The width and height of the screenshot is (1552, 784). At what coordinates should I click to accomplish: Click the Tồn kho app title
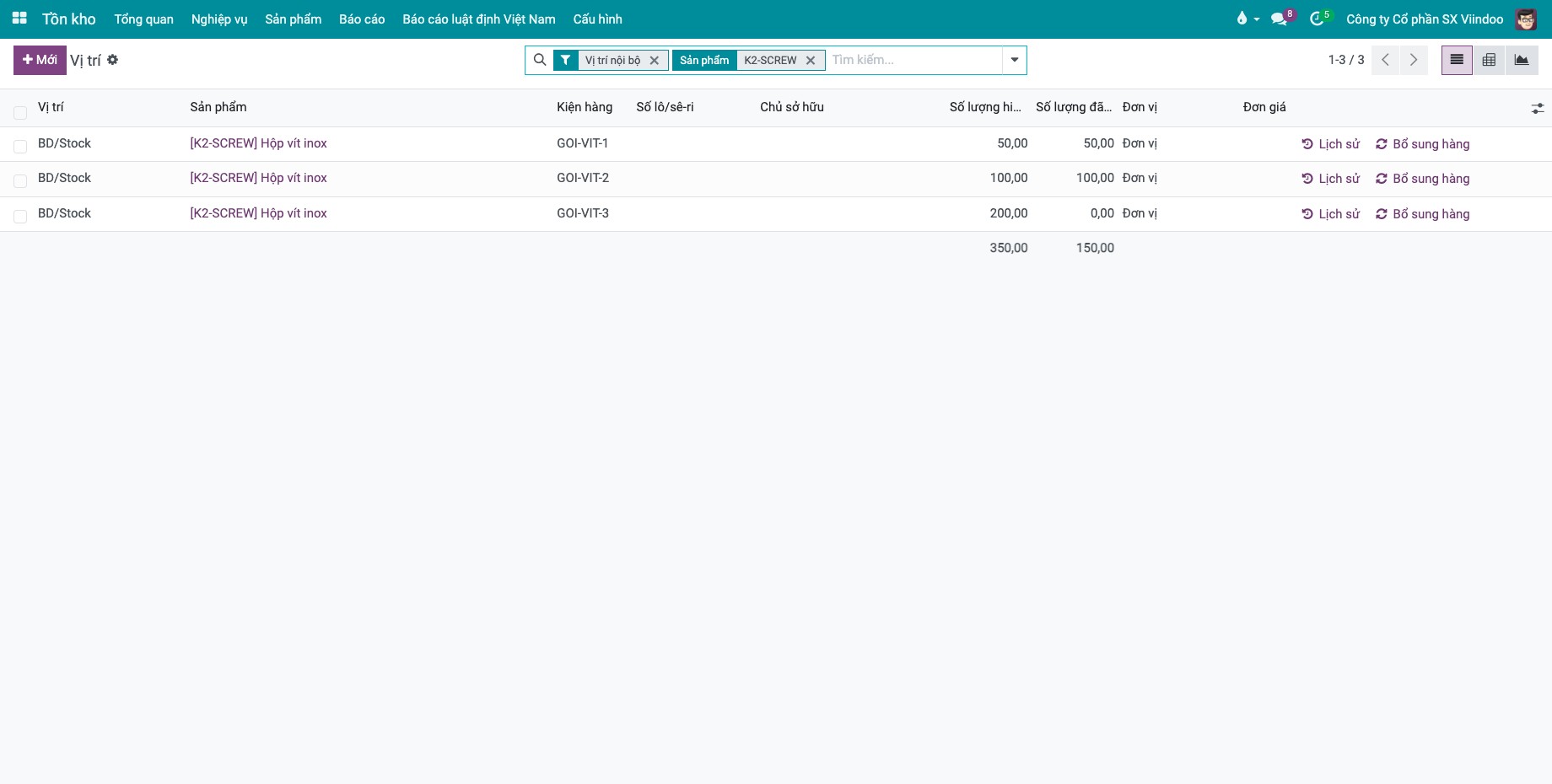coord(69,19)
